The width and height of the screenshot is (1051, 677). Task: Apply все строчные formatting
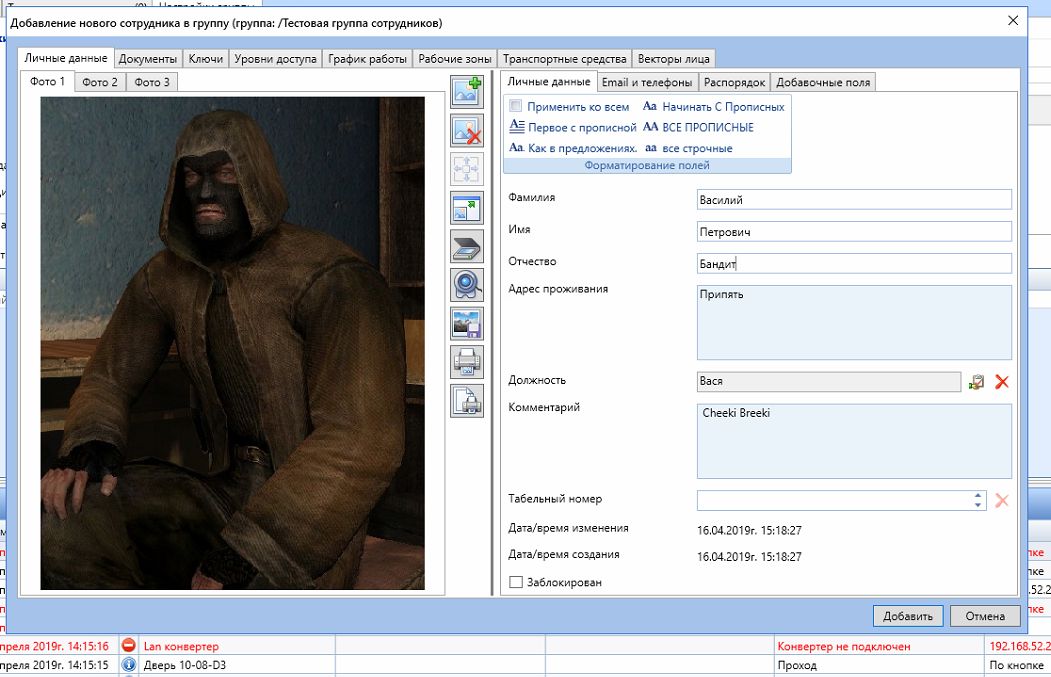688,148
